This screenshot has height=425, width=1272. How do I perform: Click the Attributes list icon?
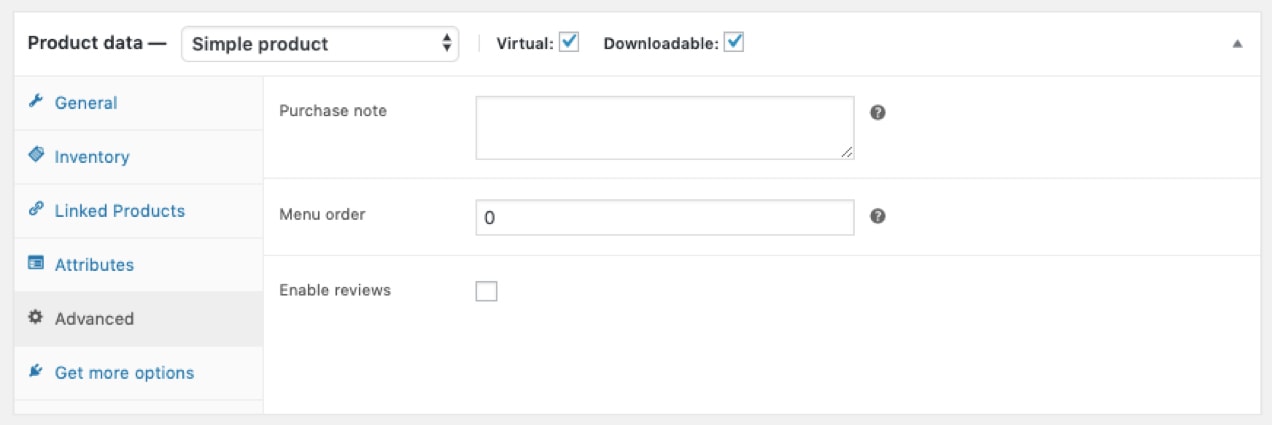36,264
